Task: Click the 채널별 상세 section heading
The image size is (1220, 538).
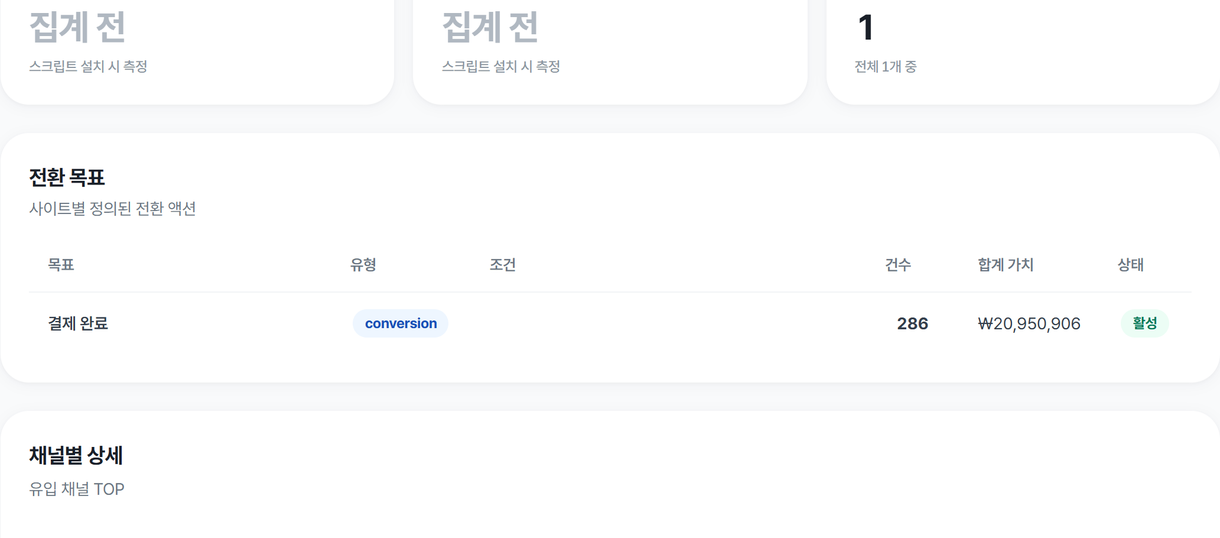Action: [x=76, y=455]
